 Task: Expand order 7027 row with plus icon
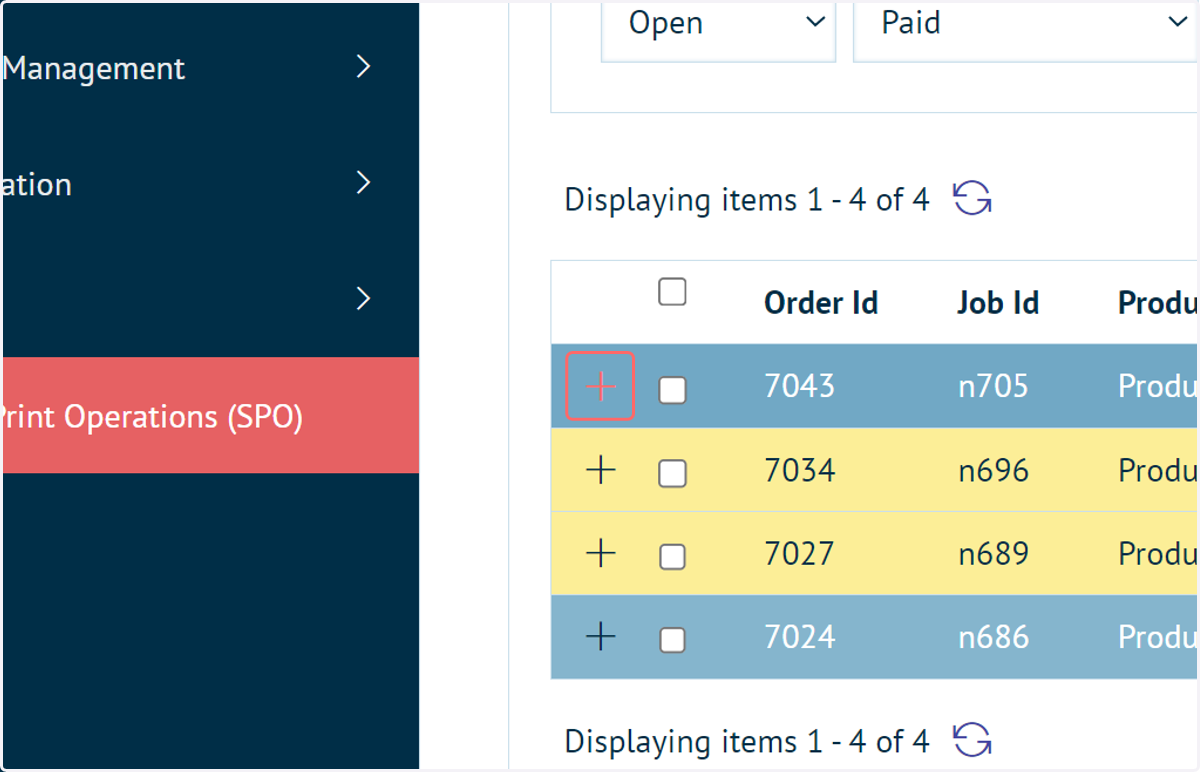click(600, 553)
